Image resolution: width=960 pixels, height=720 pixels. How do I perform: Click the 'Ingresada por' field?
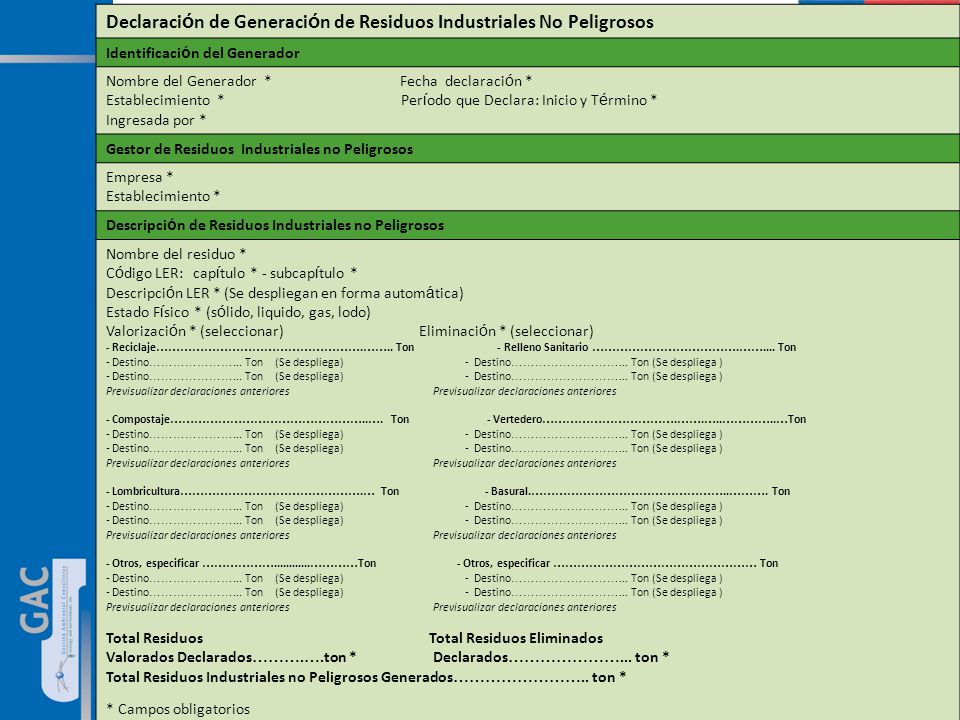tap(156, 120)
